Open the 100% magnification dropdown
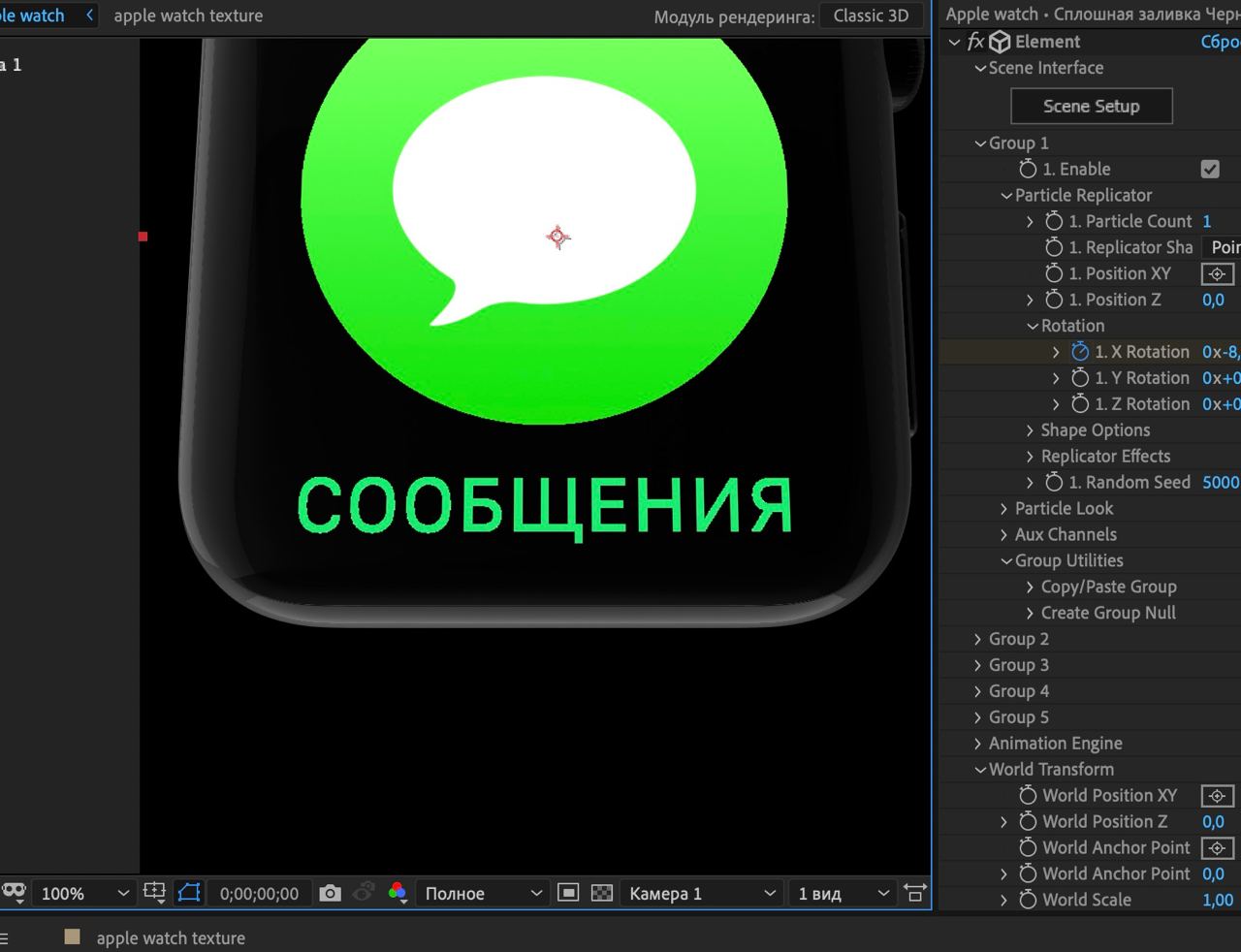The width and height of the screenshot is (1241, 952). [x=83, y=893]
